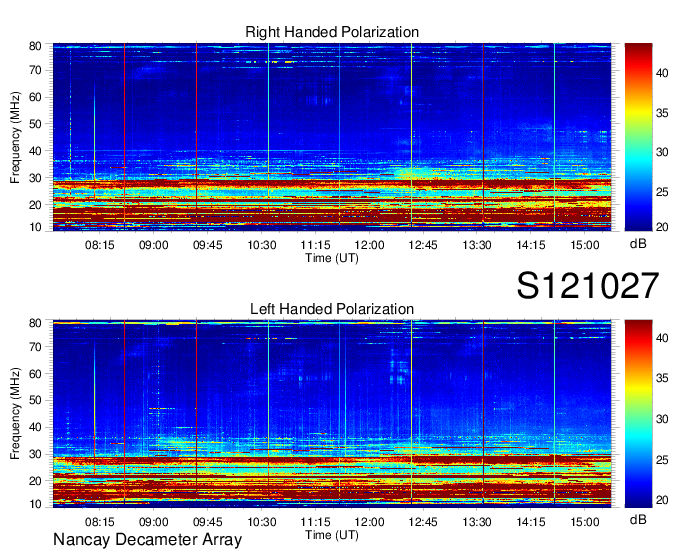Click the 12:45 tick on Left Handed plot
Image resolution: width=680 pixels, height=552 pixels.
tap(423, 522)
